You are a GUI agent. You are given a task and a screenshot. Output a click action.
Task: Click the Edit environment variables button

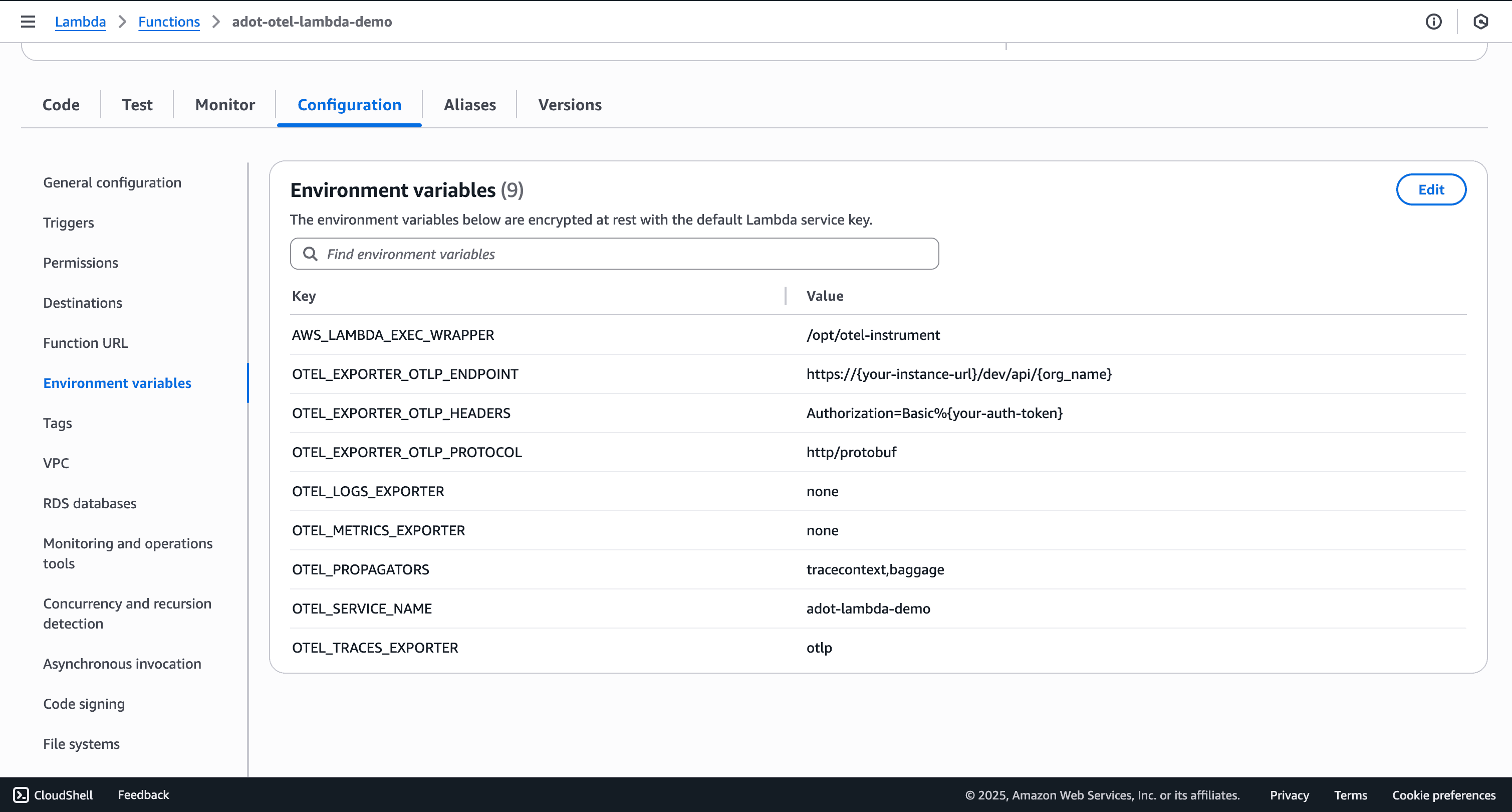click(x=1430, y=189)
